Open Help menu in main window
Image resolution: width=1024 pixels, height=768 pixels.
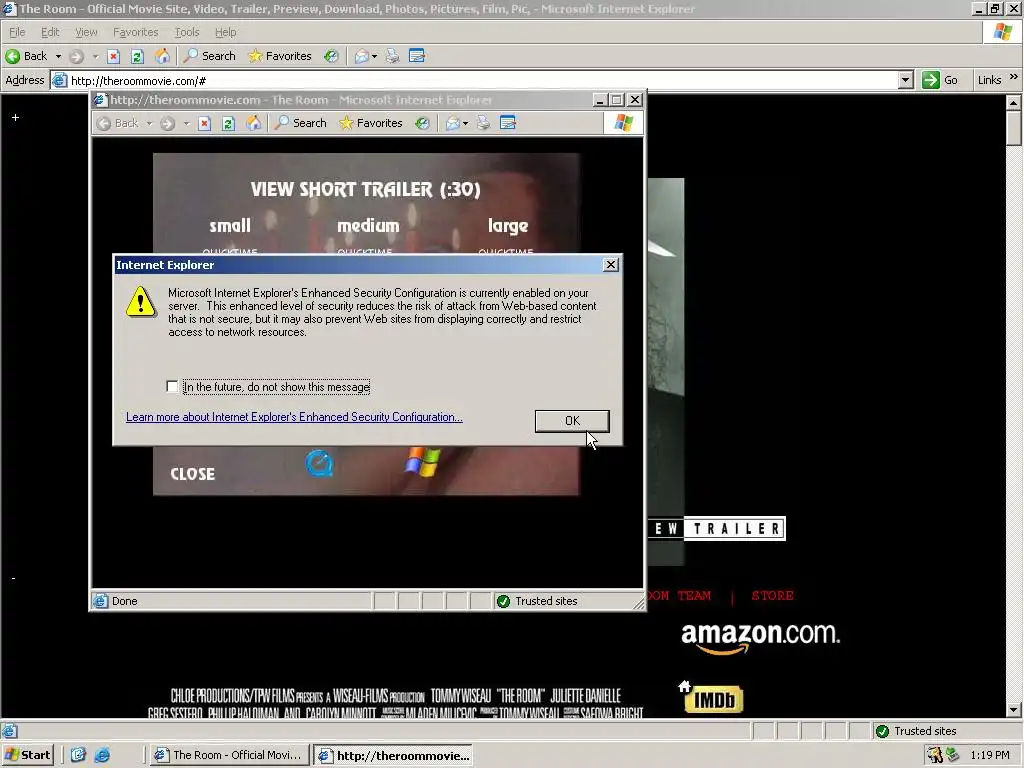tap(225, 32)
